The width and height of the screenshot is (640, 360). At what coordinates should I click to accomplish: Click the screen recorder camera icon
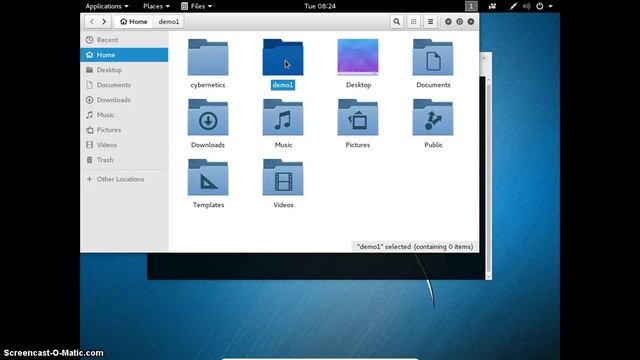point(492,6)
